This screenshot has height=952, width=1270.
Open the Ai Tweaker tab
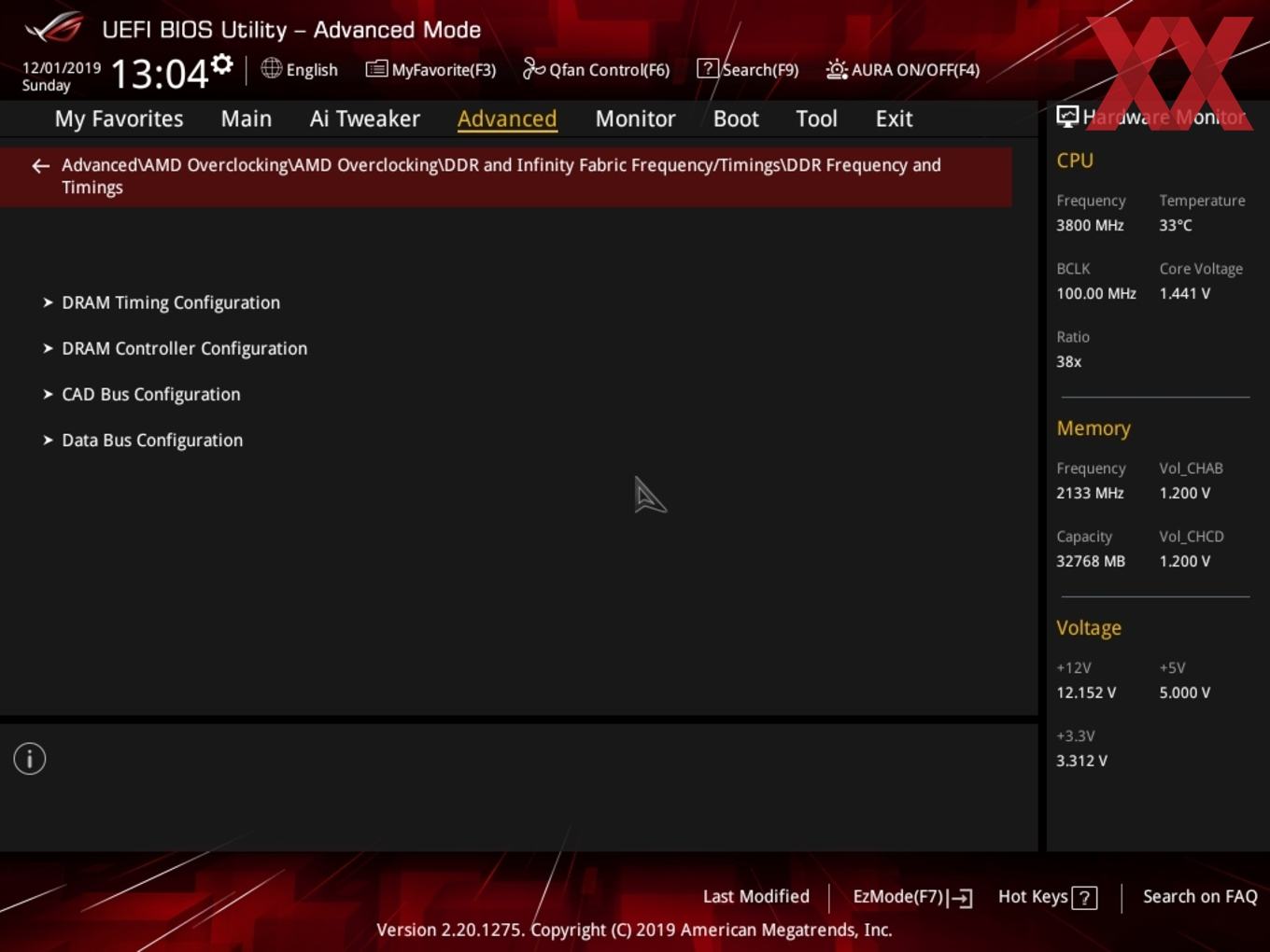click(x=364, y=119)
